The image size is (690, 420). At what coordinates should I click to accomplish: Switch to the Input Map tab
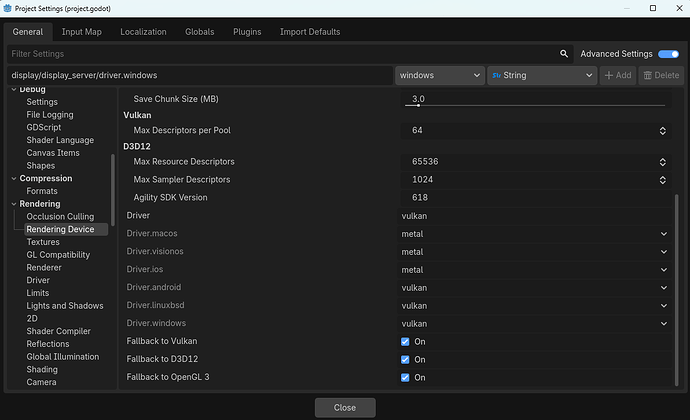click(81, 32)
